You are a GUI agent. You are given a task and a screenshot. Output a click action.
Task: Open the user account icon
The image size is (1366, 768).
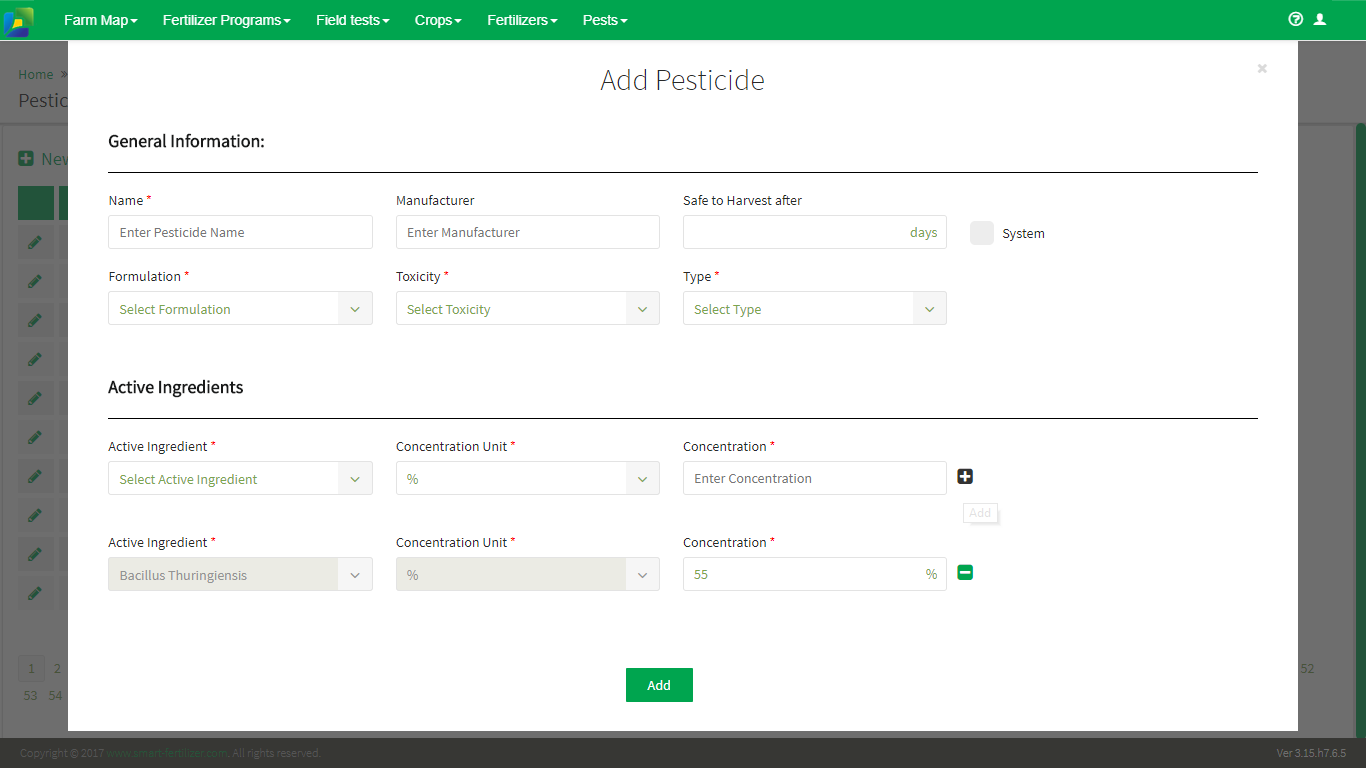point(1320,19)
